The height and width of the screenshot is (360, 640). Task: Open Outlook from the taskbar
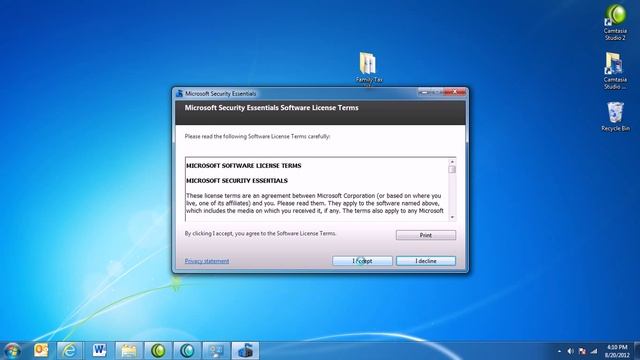[x=41, y=351]
